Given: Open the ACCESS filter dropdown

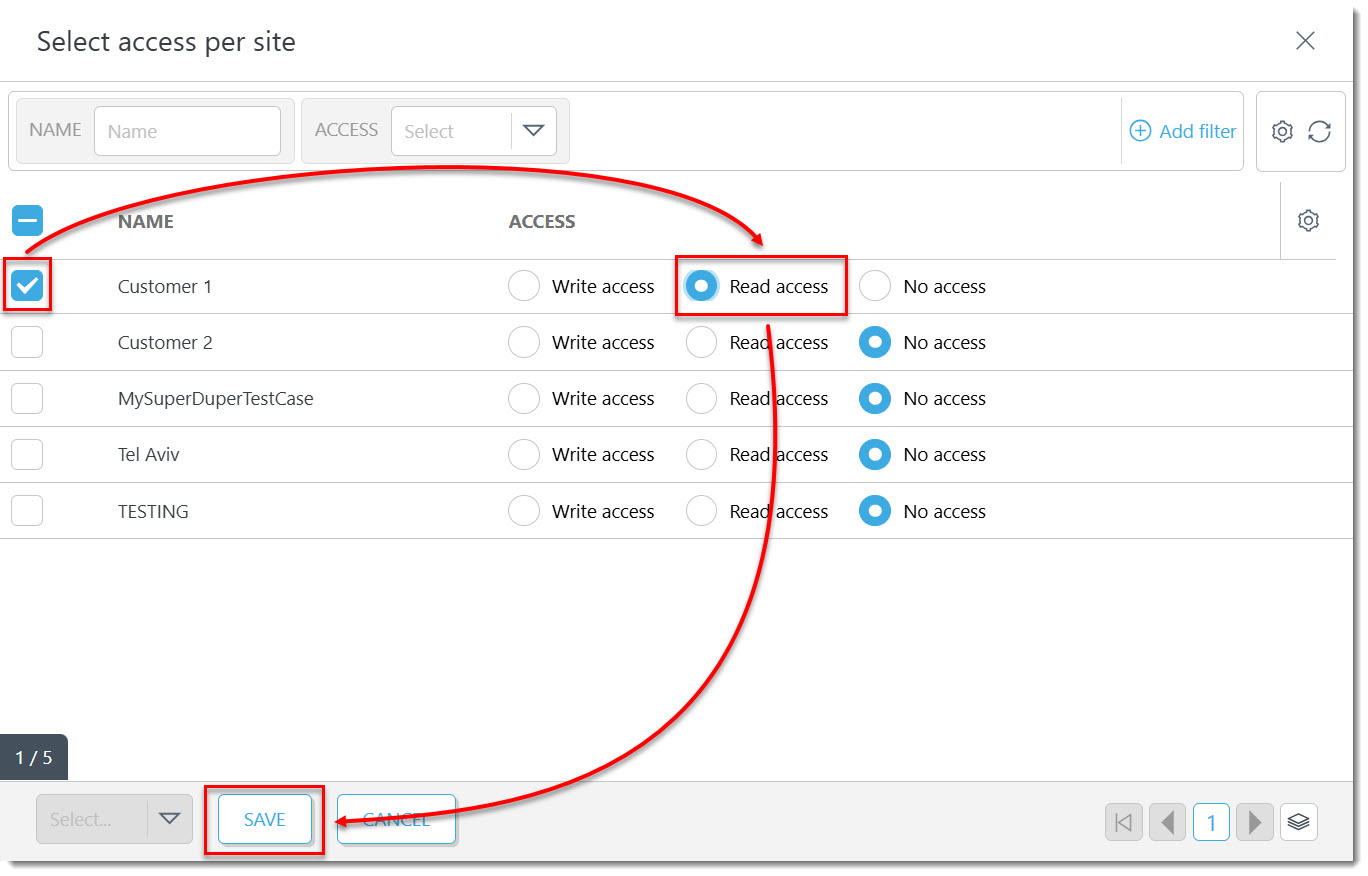Looking at the screenshot, I should coord(474,131).
